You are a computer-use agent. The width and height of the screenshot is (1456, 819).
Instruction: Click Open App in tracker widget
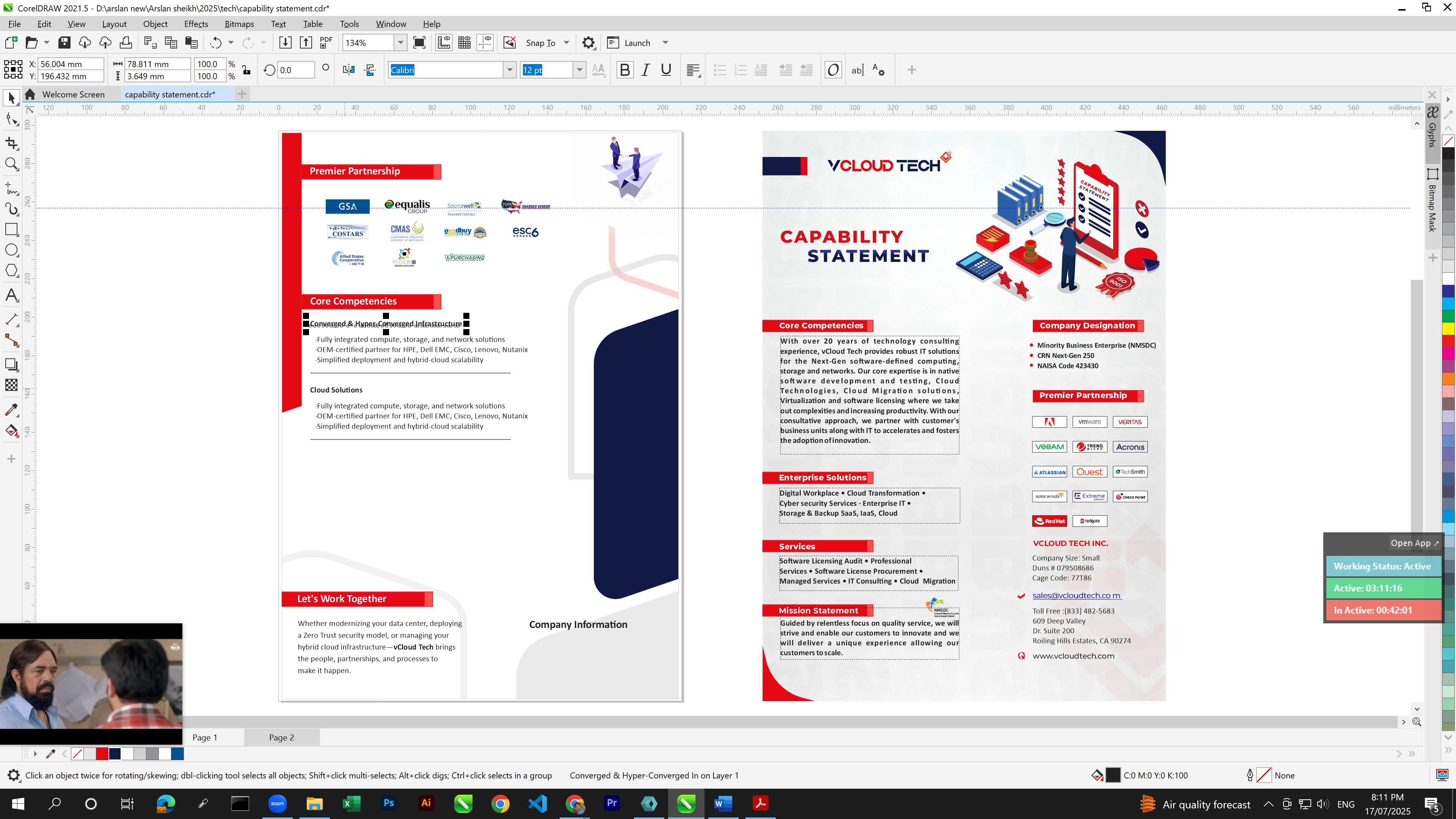pyautogui.click(x=1414, y=543)
